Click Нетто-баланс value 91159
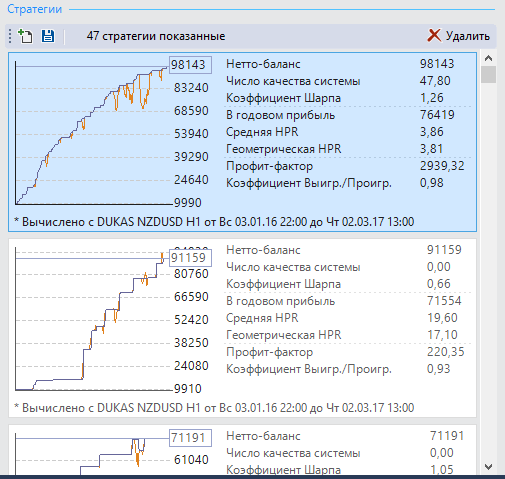 coord(444,250)
